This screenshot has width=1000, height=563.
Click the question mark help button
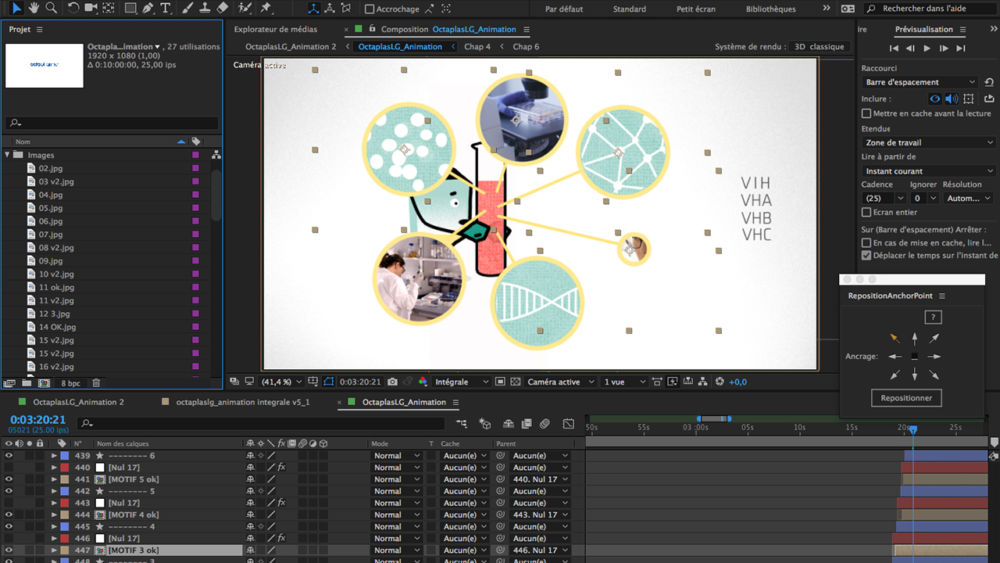pos(932,317)
